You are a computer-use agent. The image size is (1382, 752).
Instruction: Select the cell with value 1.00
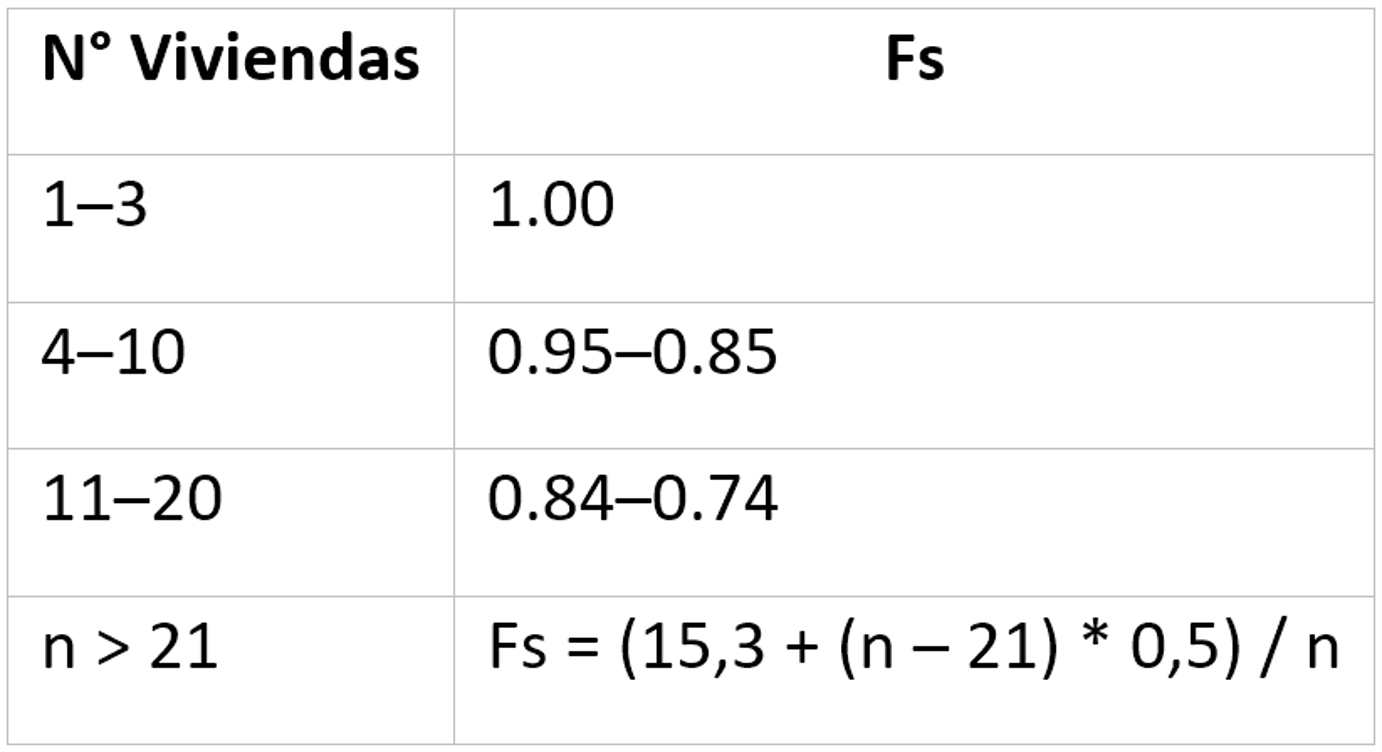[551, 207]
